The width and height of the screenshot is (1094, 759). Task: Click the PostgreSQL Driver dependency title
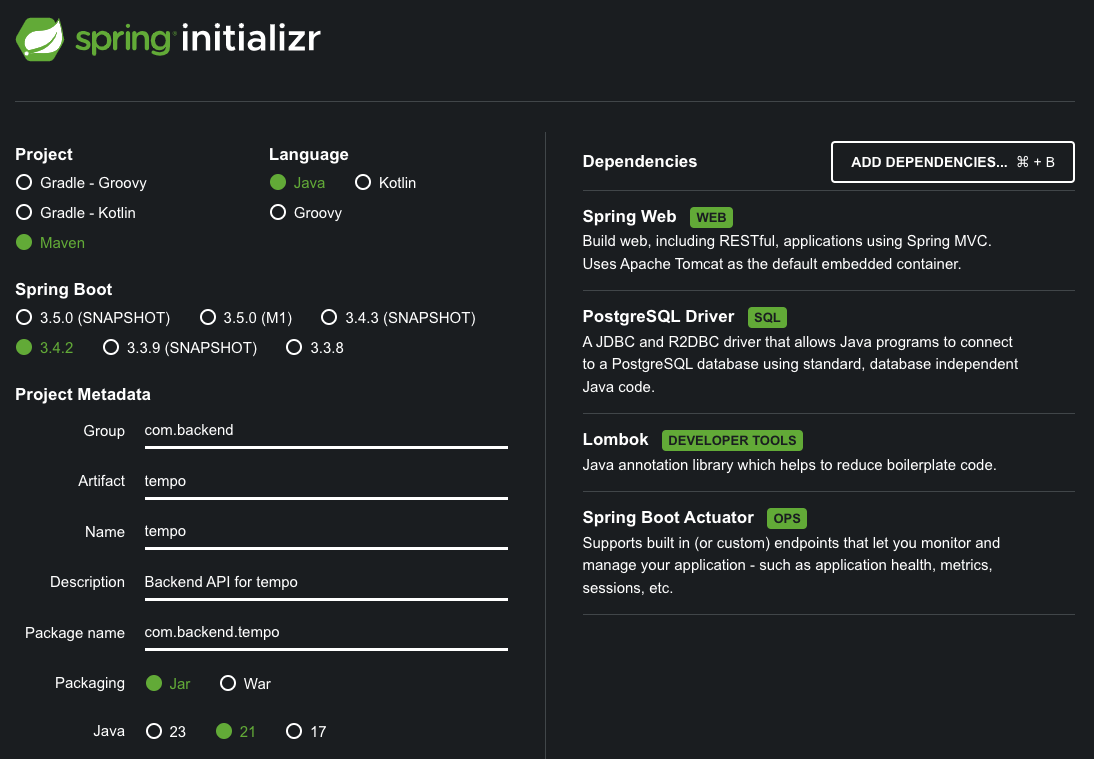click(x=658, y=317)
